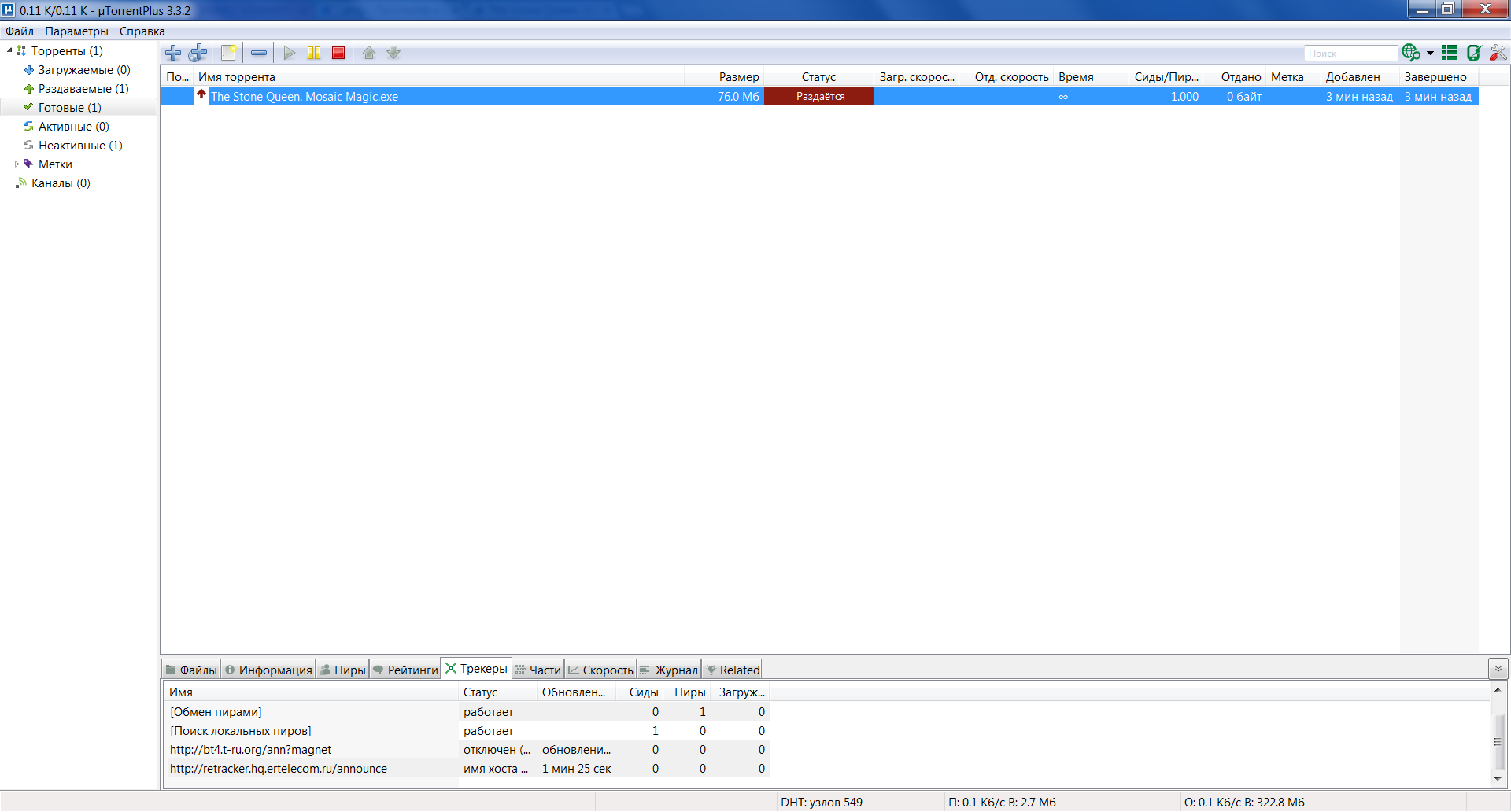This screenshot has width=1511, height=812.
Task: Switch to the Рейтинги tab
Action: pyautogui.click(x=405, y=670)
